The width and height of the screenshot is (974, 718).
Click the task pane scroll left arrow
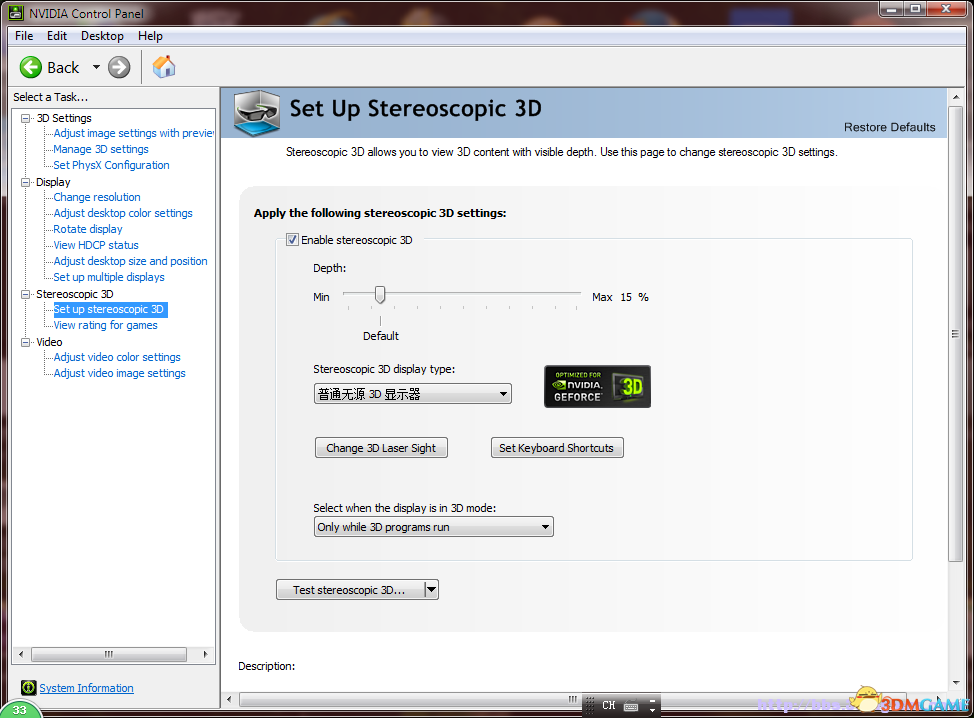(21, 654)
